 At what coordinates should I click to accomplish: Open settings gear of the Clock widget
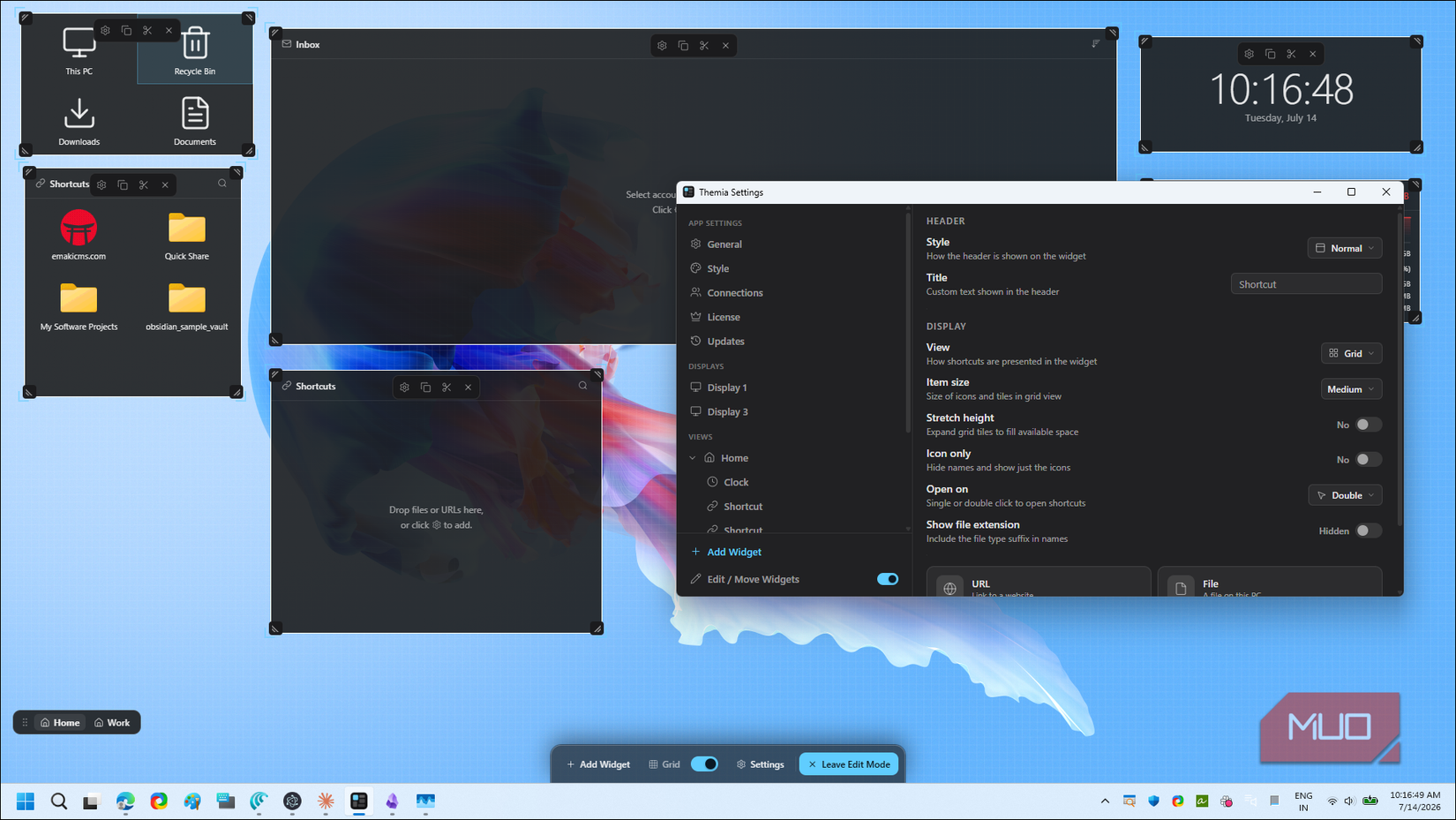1249,54
